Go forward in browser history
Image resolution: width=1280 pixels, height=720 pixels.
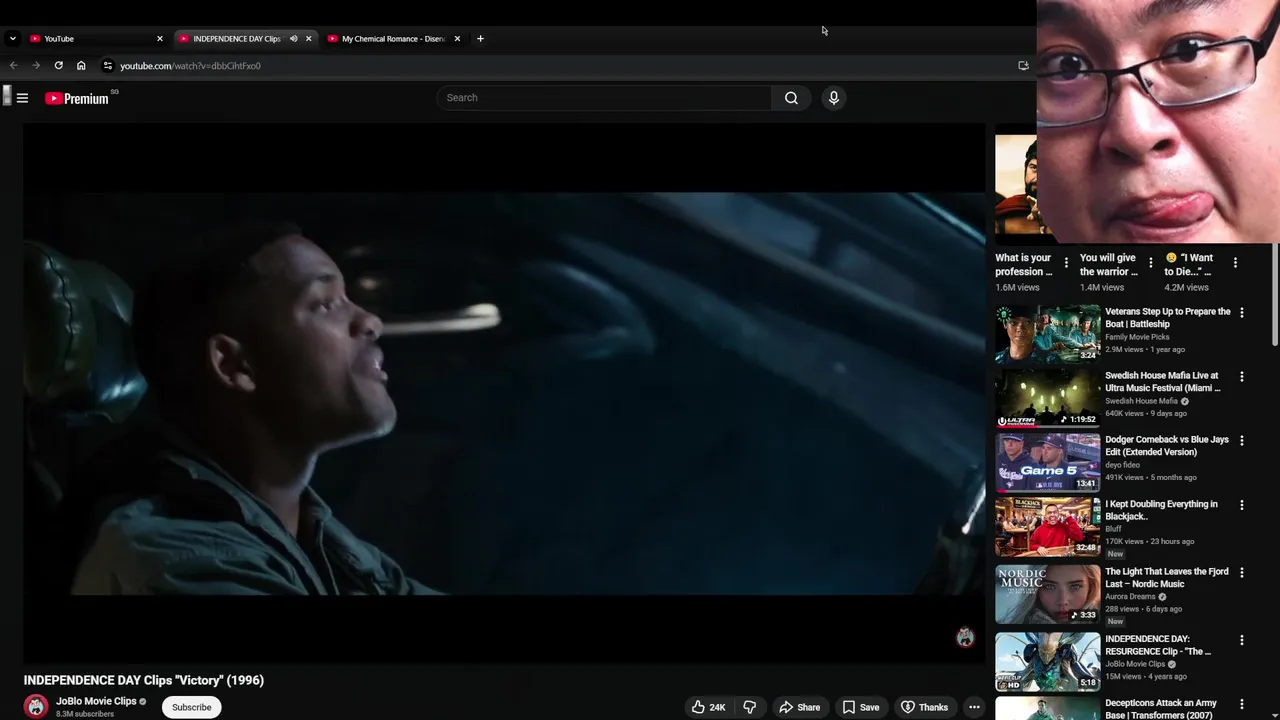point(36,65)
